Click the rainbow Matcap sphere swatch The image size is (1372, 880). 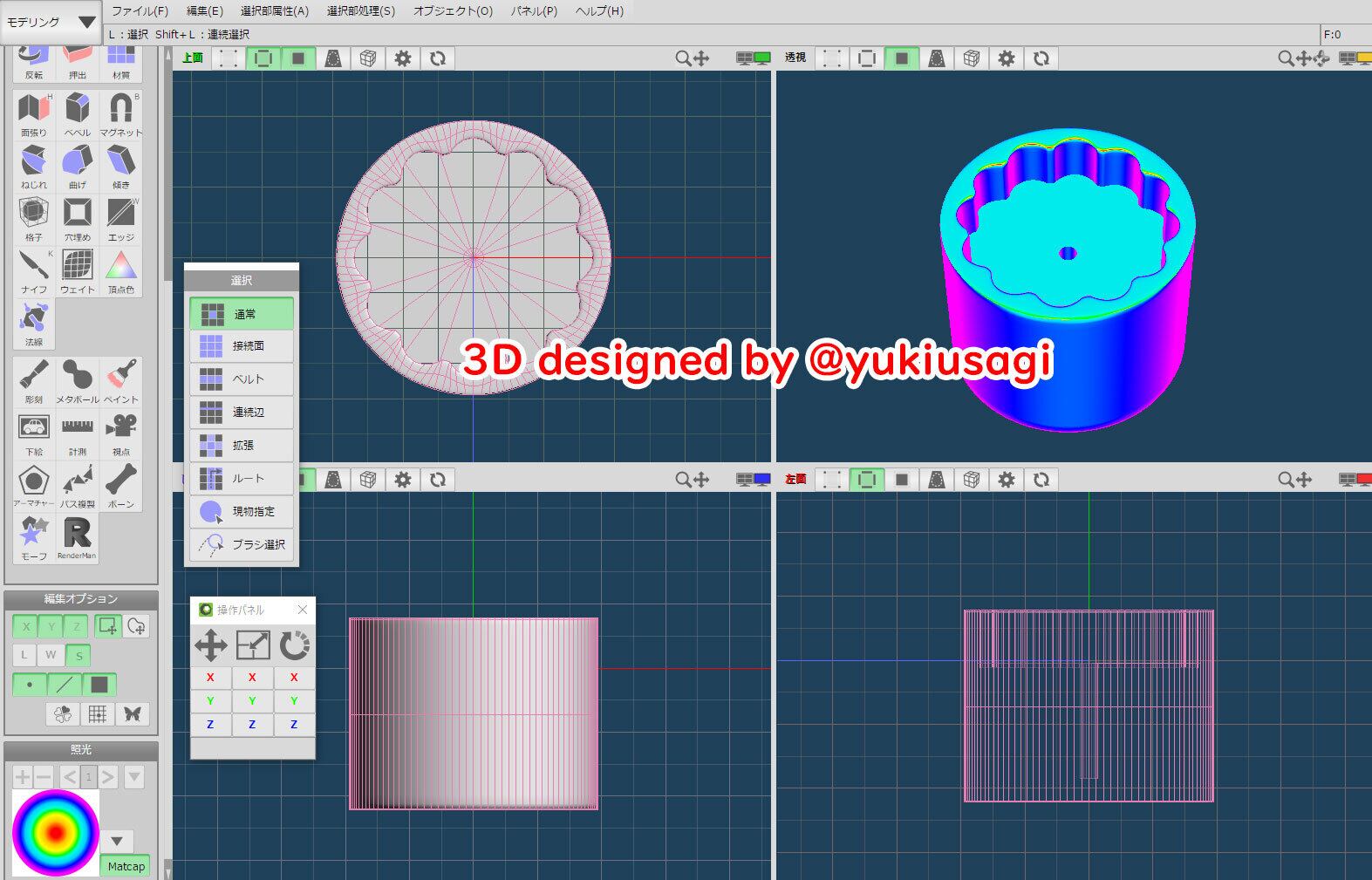[56, 833]
